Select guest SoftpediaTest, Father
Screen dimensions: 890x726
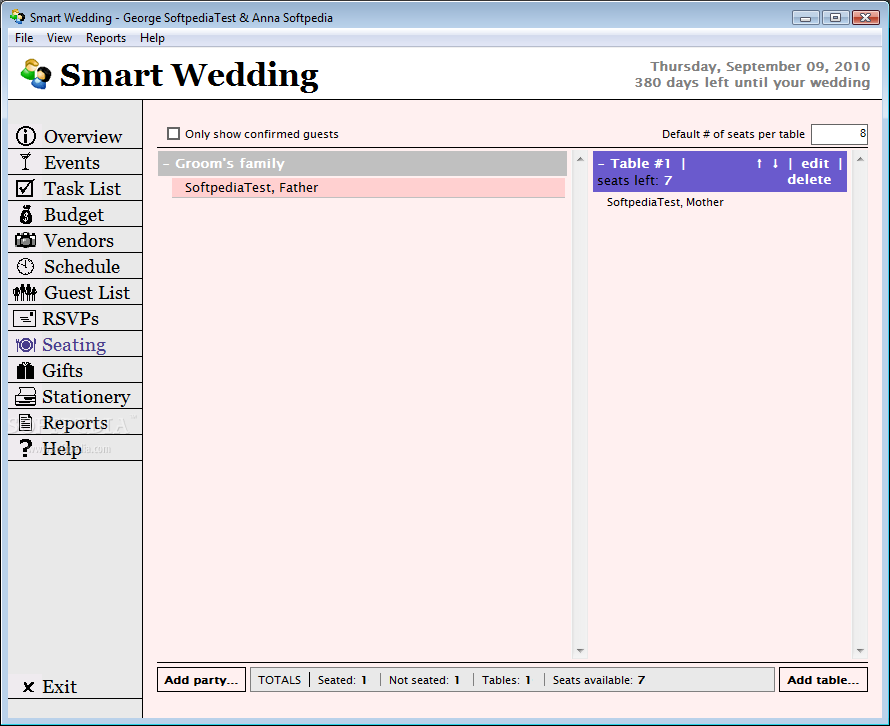coord(368,188)
